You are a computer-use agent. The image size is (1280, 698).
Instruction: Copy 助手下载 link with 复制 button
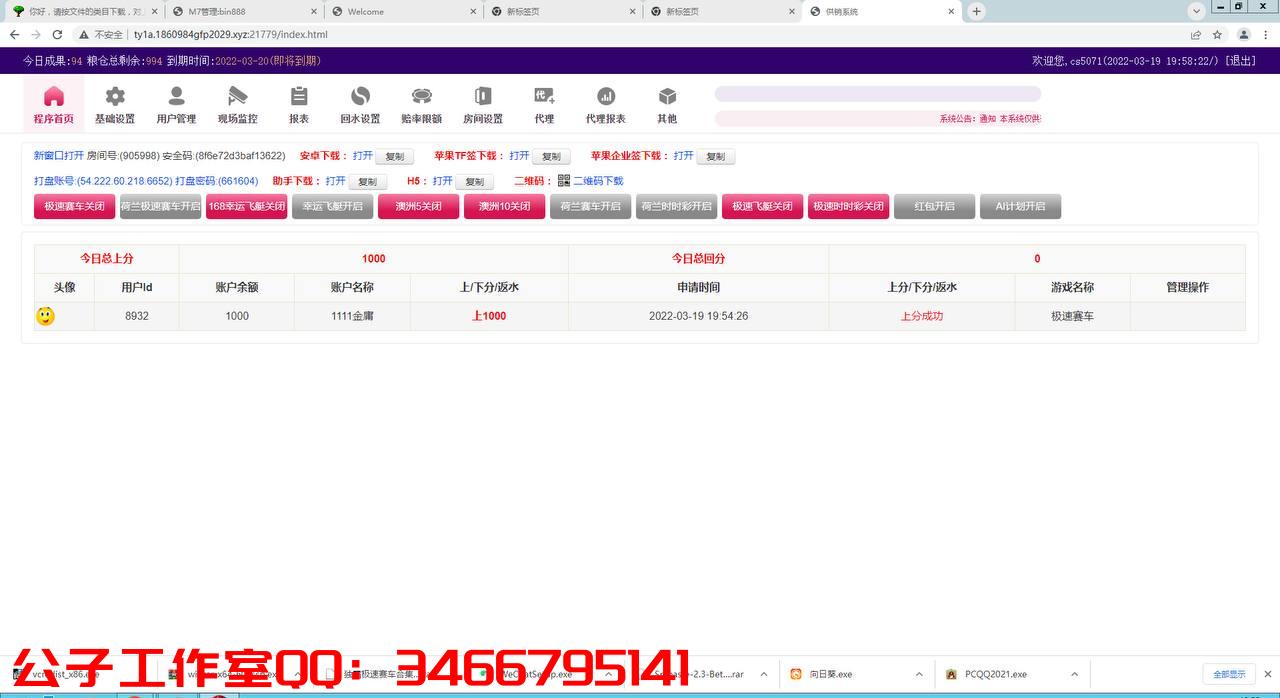[367, 182]
